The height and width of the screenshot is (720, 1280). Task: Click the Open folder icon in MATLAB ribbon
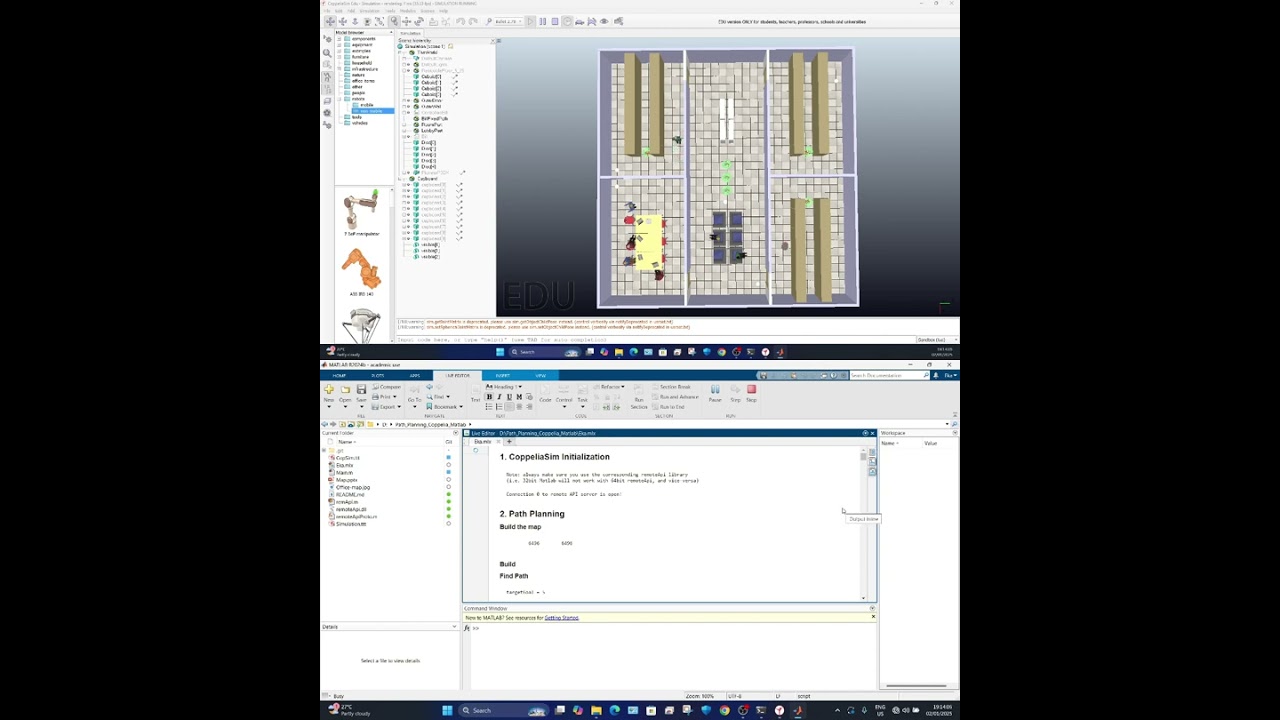coord(345,389)
